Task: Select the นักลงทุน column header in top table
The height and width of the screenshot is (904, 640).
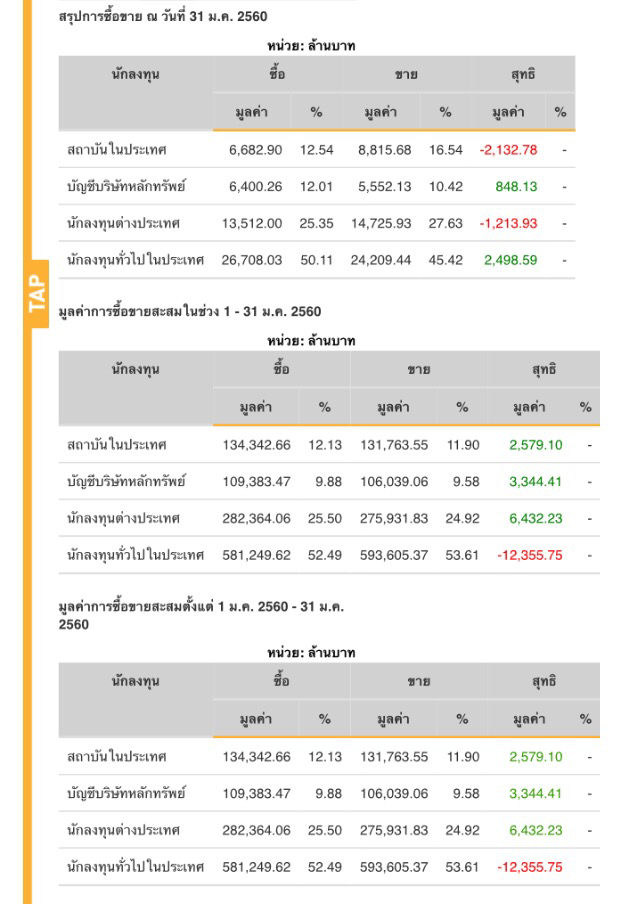Action: [135, 74]
